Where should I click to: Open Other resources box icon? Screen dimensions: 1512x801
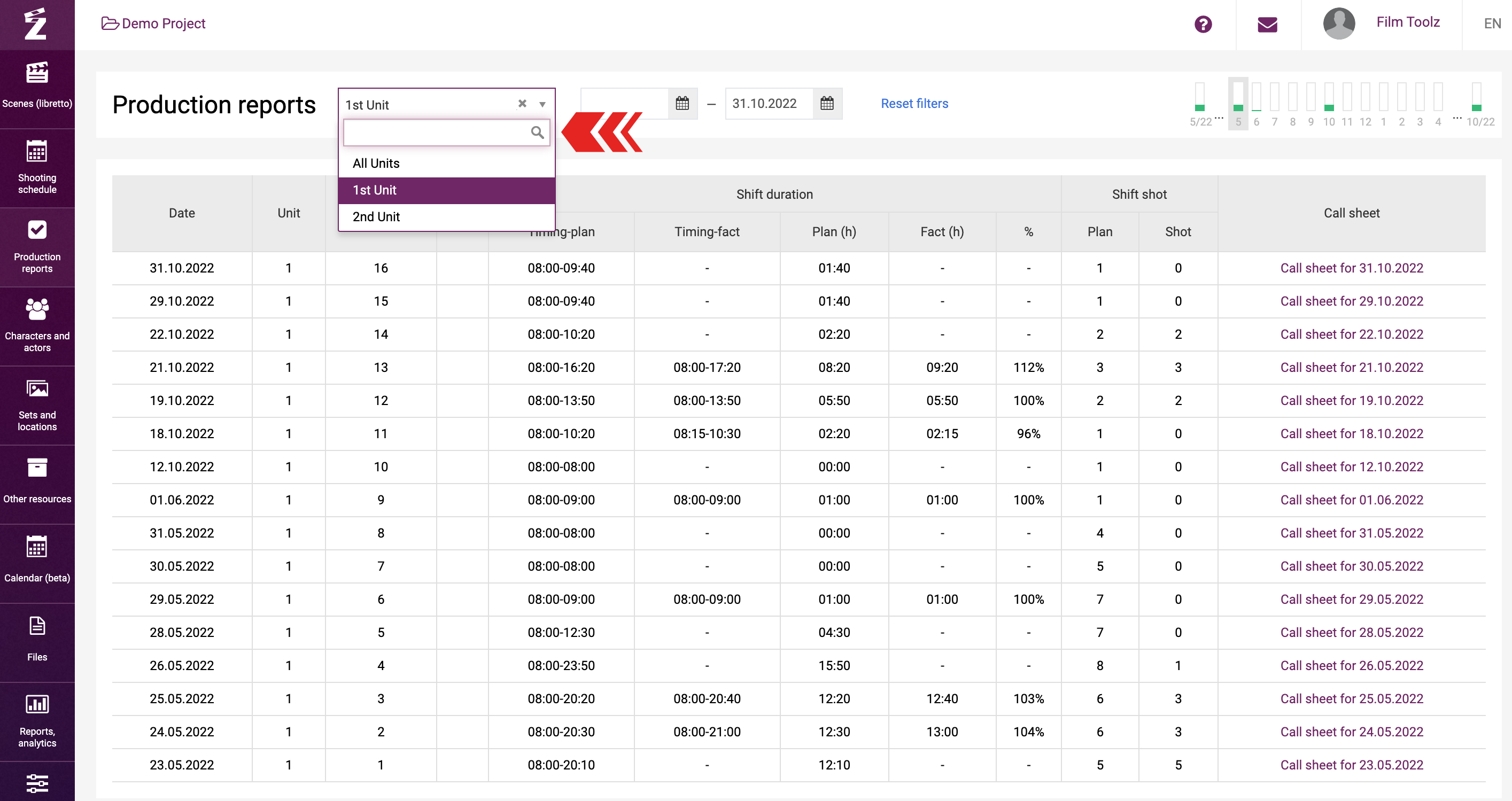[37, 468]
